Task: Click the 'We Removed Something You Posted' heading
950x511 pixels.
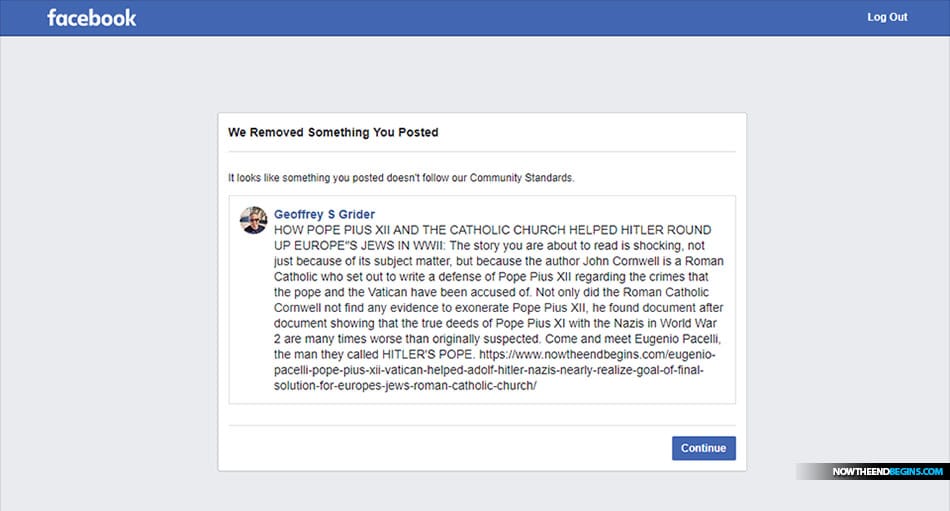Action: coord(333,132)
